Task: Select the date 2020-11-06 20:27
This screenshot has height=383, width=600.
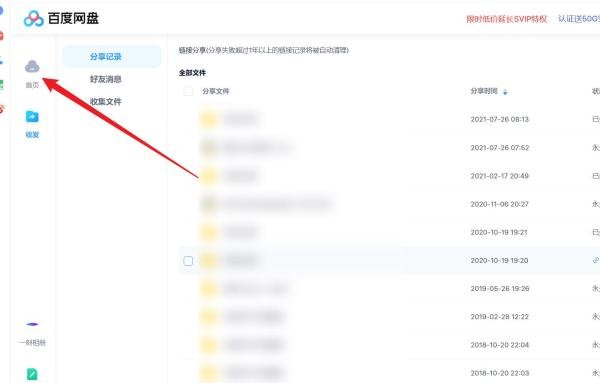Action: (500, 204)
